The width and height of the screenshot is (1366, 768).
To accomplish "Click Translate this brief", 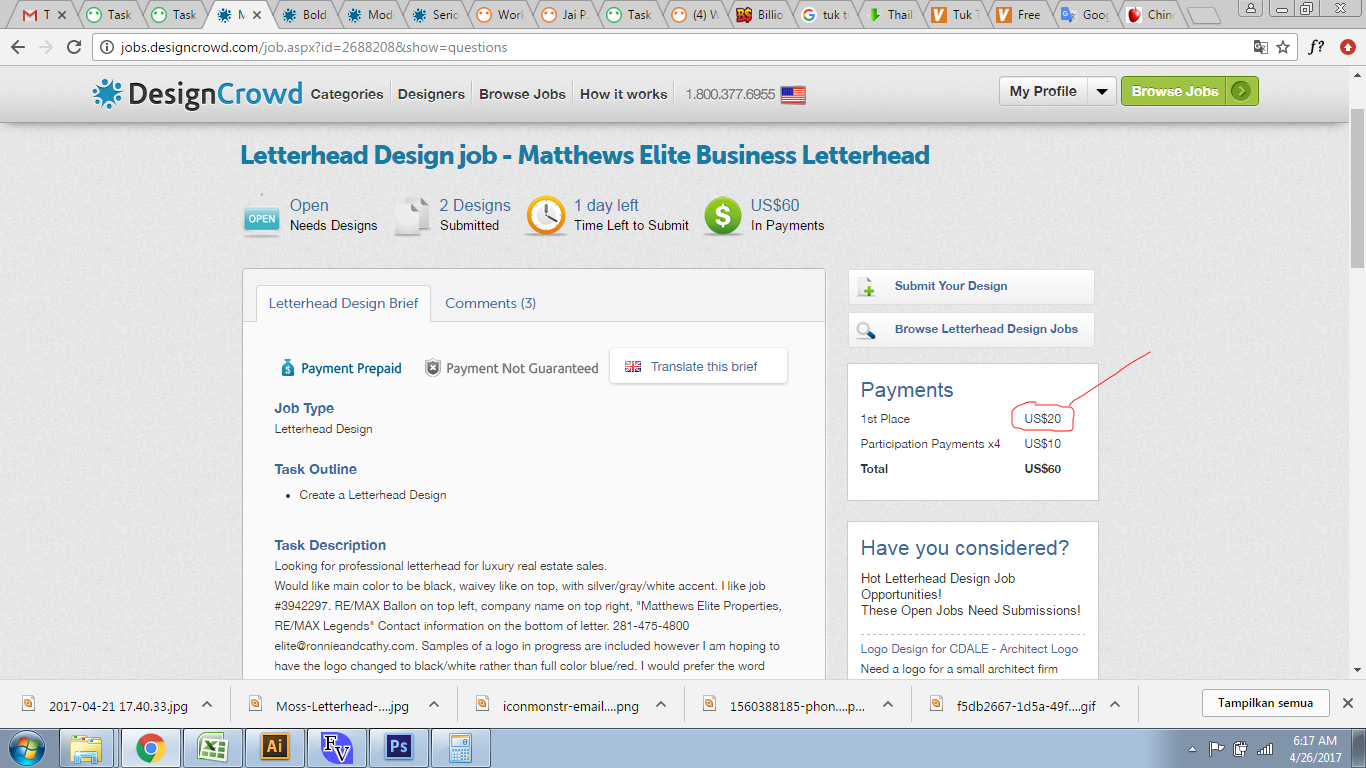I will click(x=698, y=366).
